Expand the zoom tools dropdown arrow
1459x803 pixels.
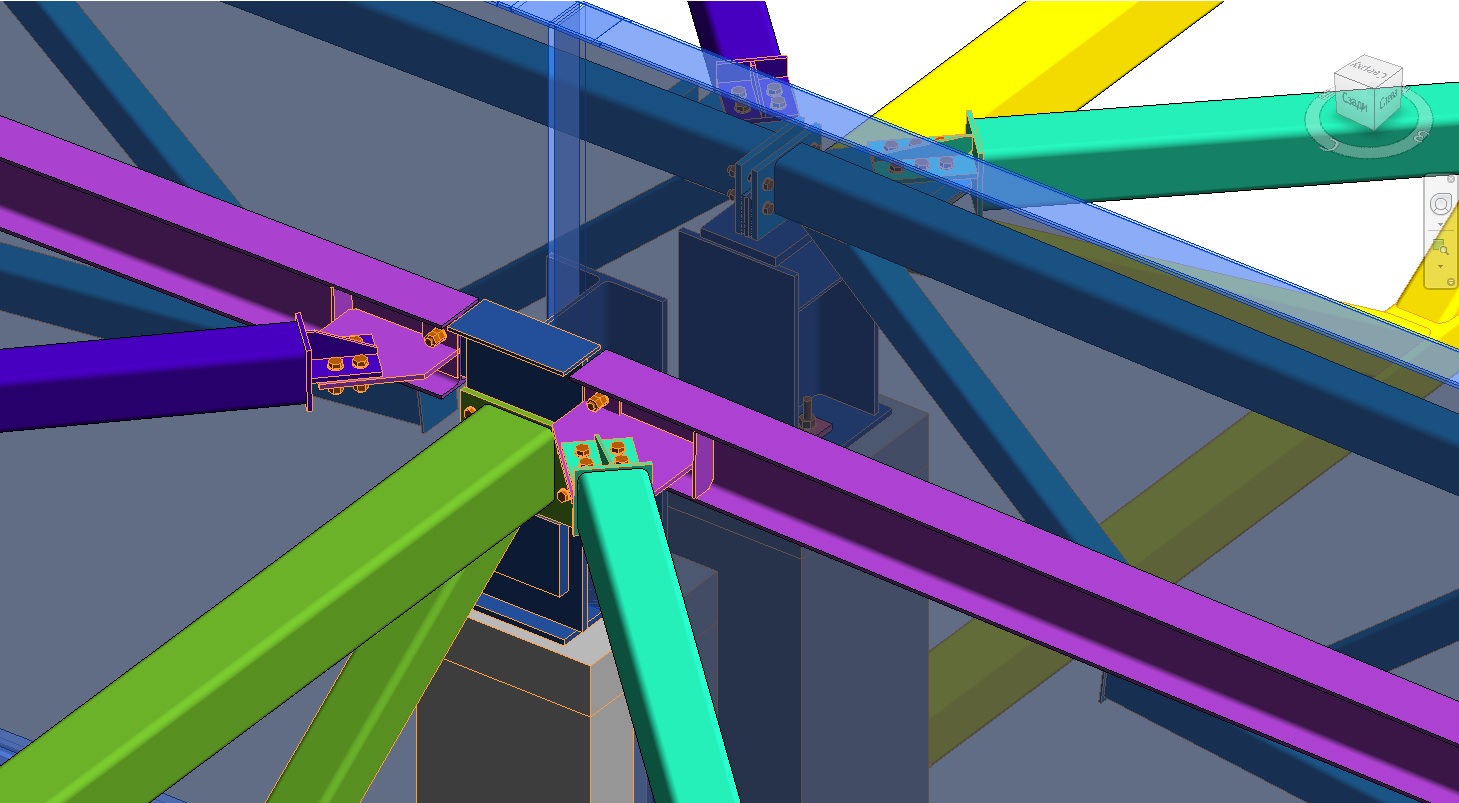[1440, 267]
